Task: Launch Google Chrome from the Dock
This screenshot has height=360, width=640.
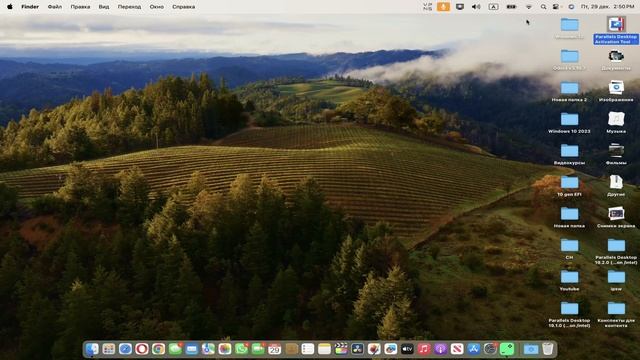Action: pos(158,349)
